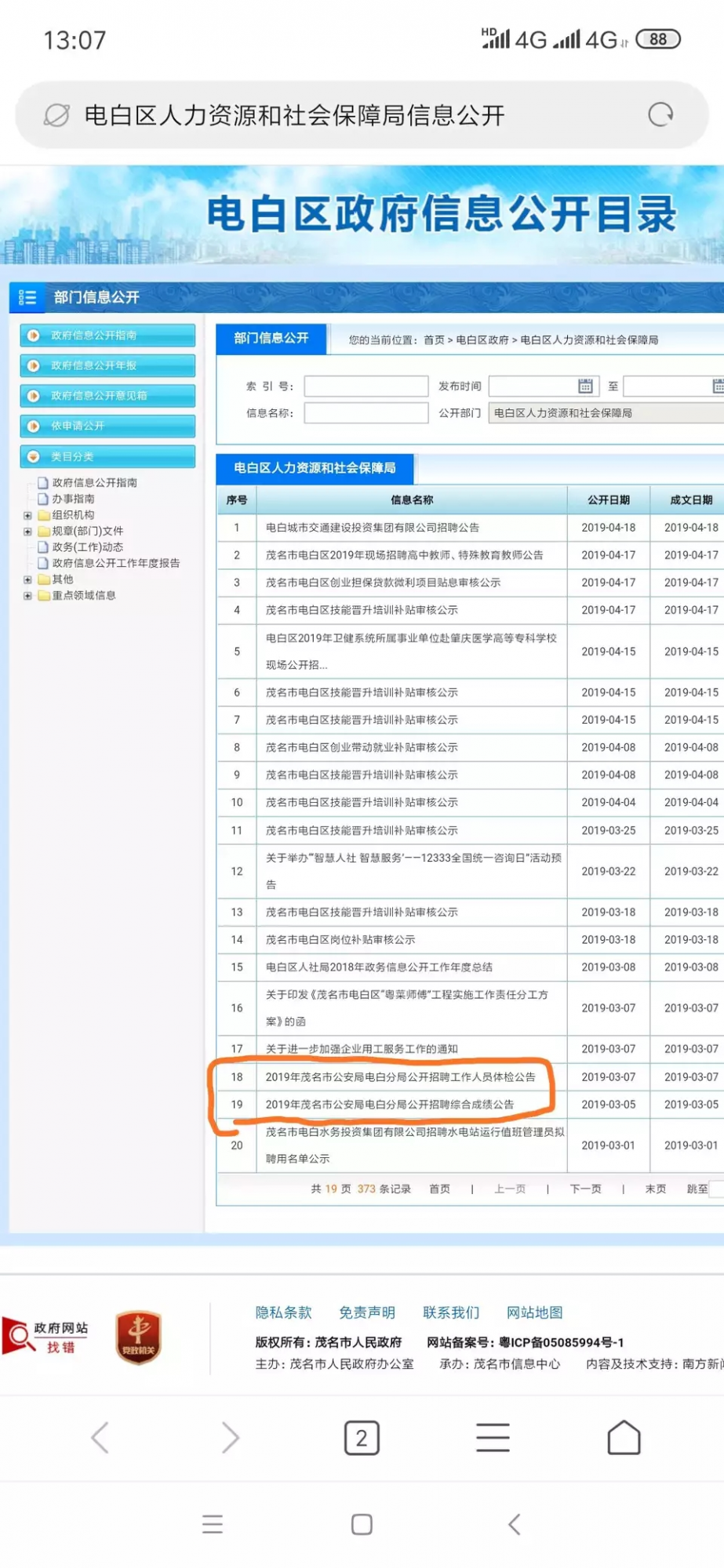Click the 信息名称 column header
724x1568 pixels.
(412, 499)
